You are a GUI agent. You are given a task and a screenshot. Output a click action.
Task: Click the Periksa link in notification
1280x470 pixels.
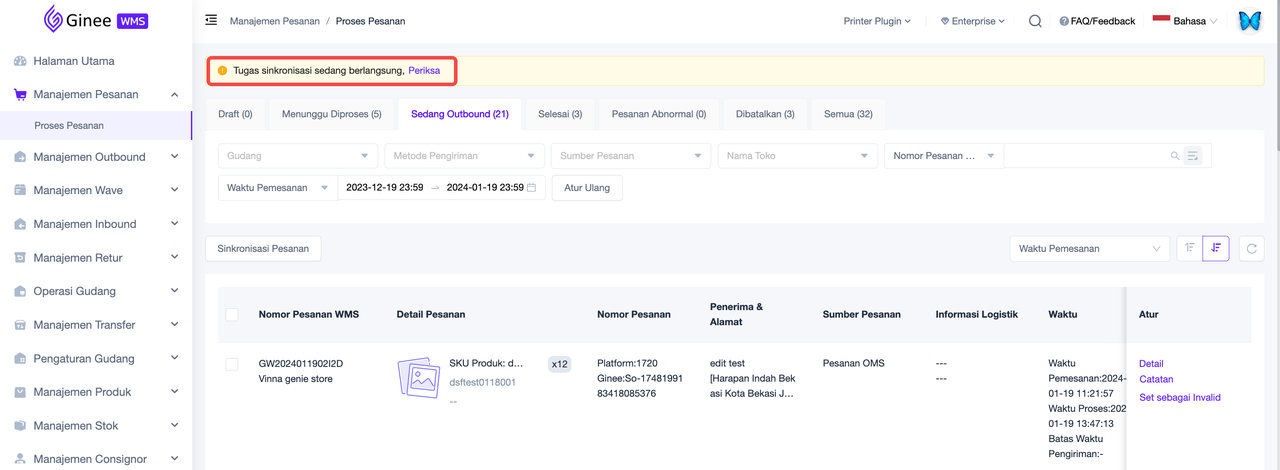tap(424, 71)
